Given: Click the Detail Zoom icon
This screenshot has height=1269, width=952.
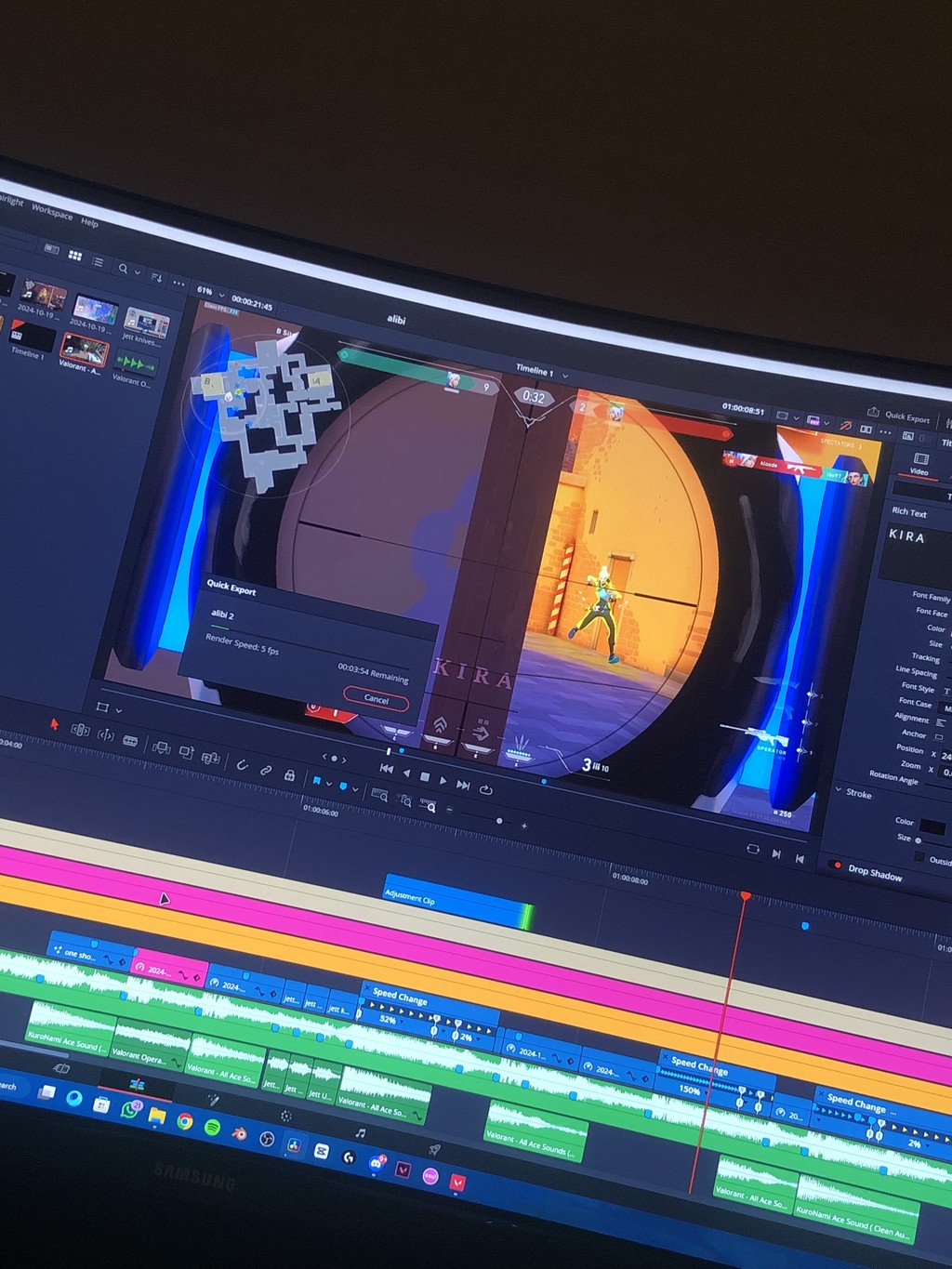Looking at the screenshot, I should (405, 800).
